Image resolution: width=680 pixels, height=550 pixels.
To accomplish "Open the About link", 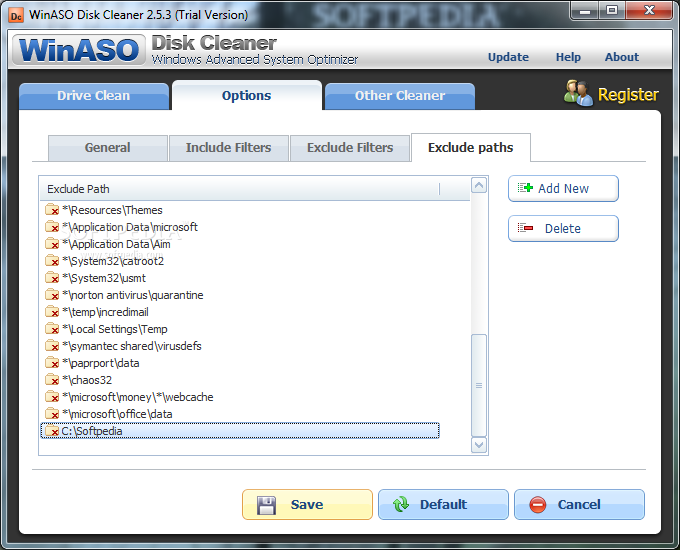I will [622, 57].
